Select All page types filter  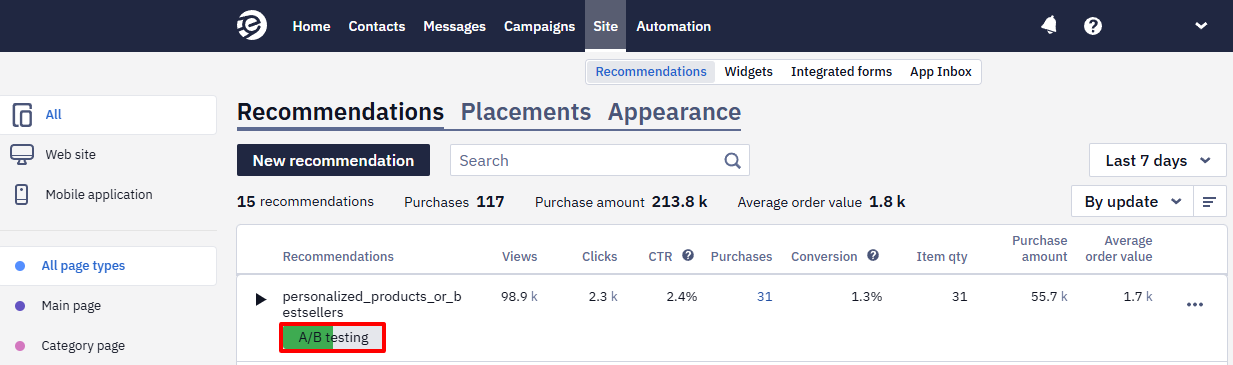click(108, 266)
